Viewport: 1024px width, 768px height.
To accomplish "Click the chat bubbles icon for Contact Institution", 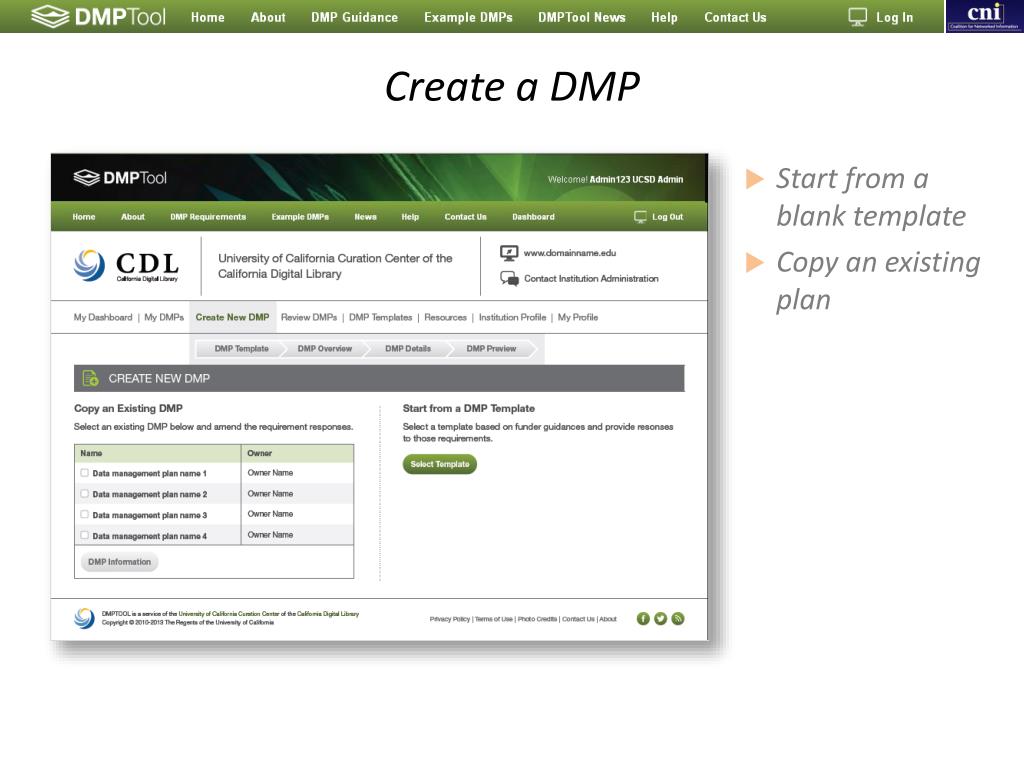I will [509, 279].
